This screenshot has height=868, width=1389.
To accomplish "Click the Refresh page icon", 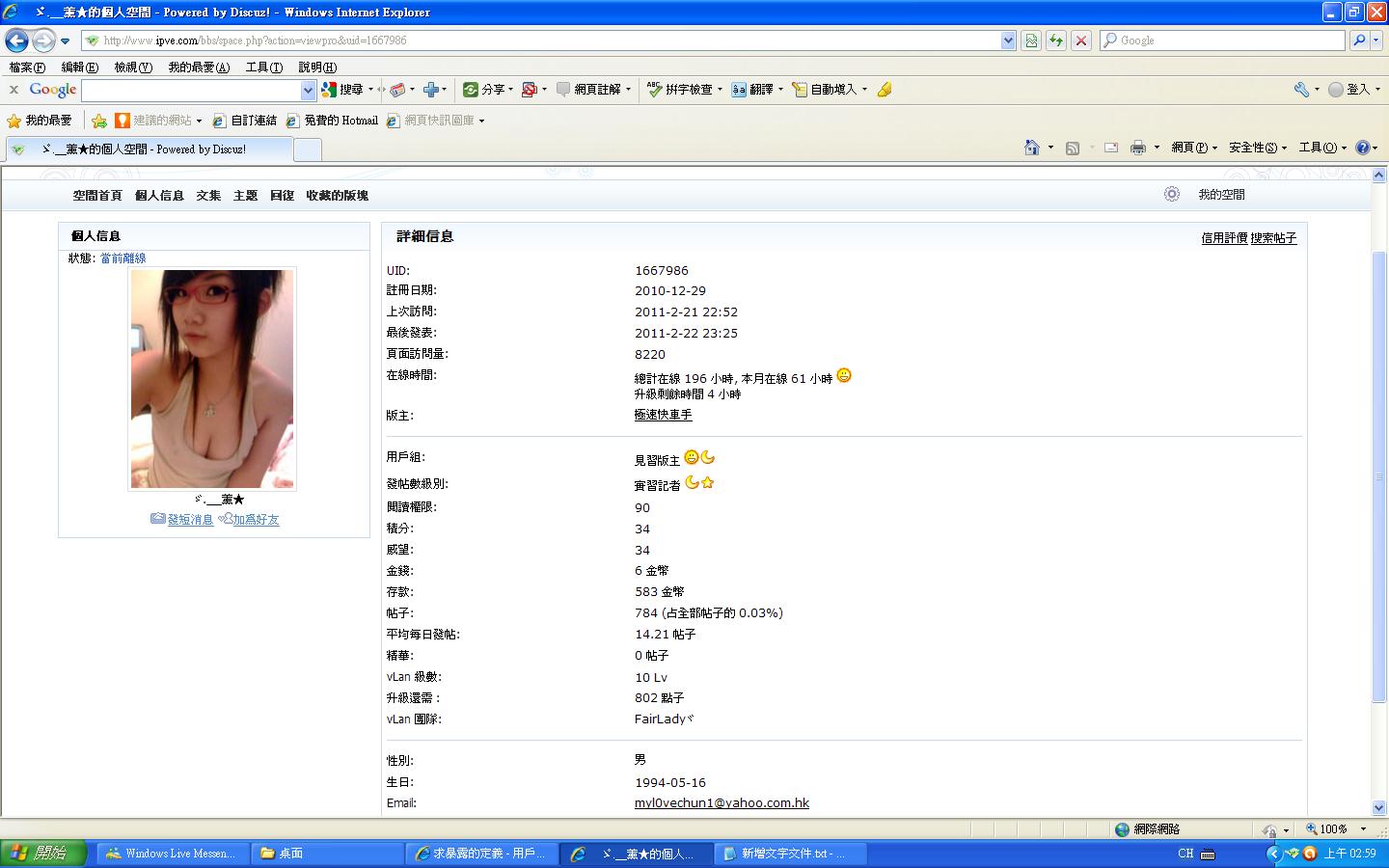I will click(1056, 41).
